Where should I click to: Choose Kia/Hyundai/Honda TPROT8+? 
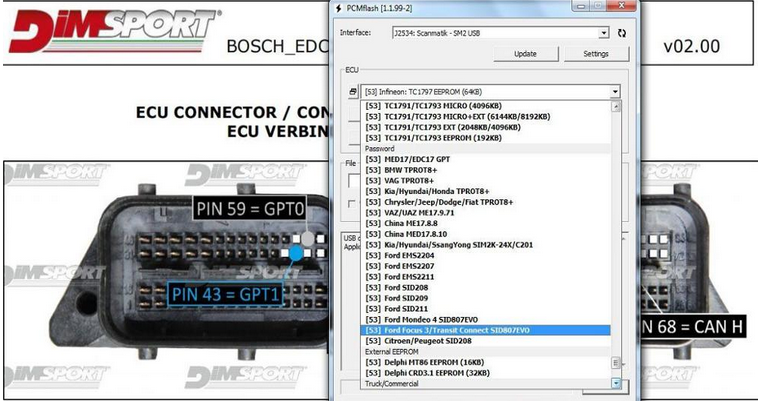[486, 191]
